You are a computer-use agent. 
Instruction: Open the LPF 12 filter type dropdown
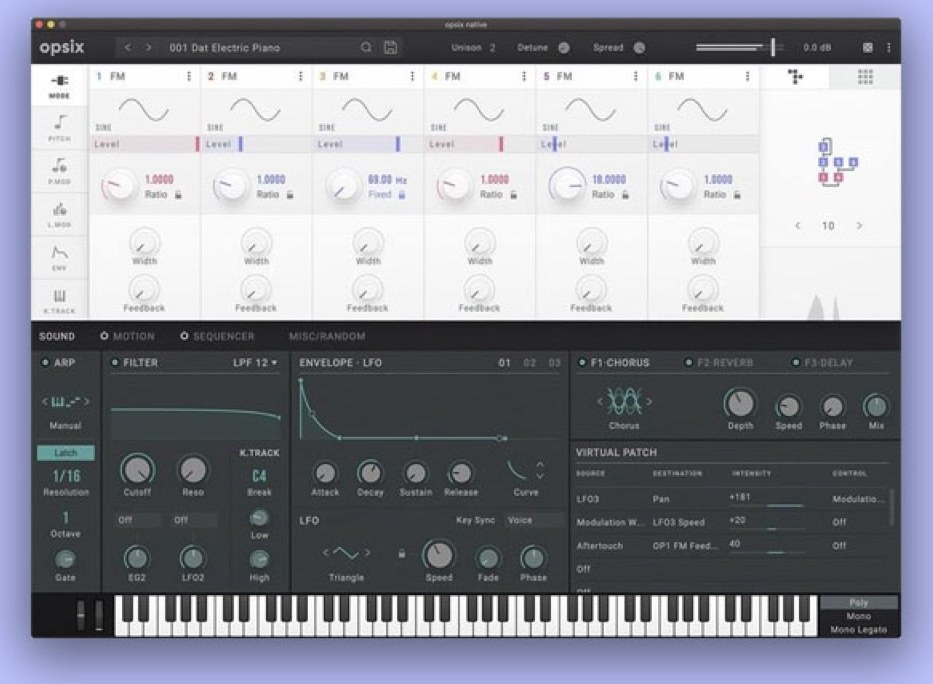coord(255,362)
